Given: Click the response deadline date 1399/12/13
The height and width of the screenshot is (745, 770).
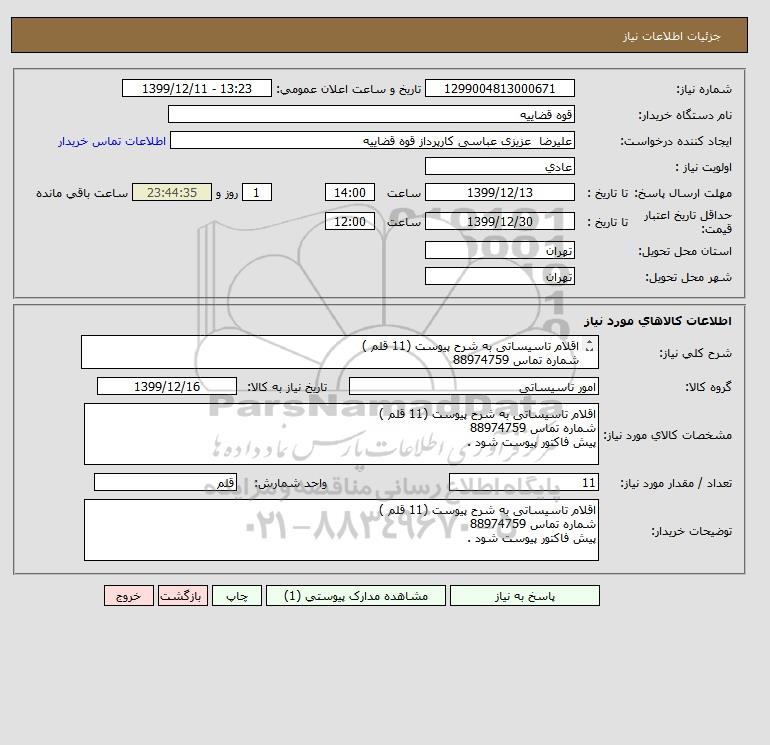Looking at the screenshot, I should [499, 193].
